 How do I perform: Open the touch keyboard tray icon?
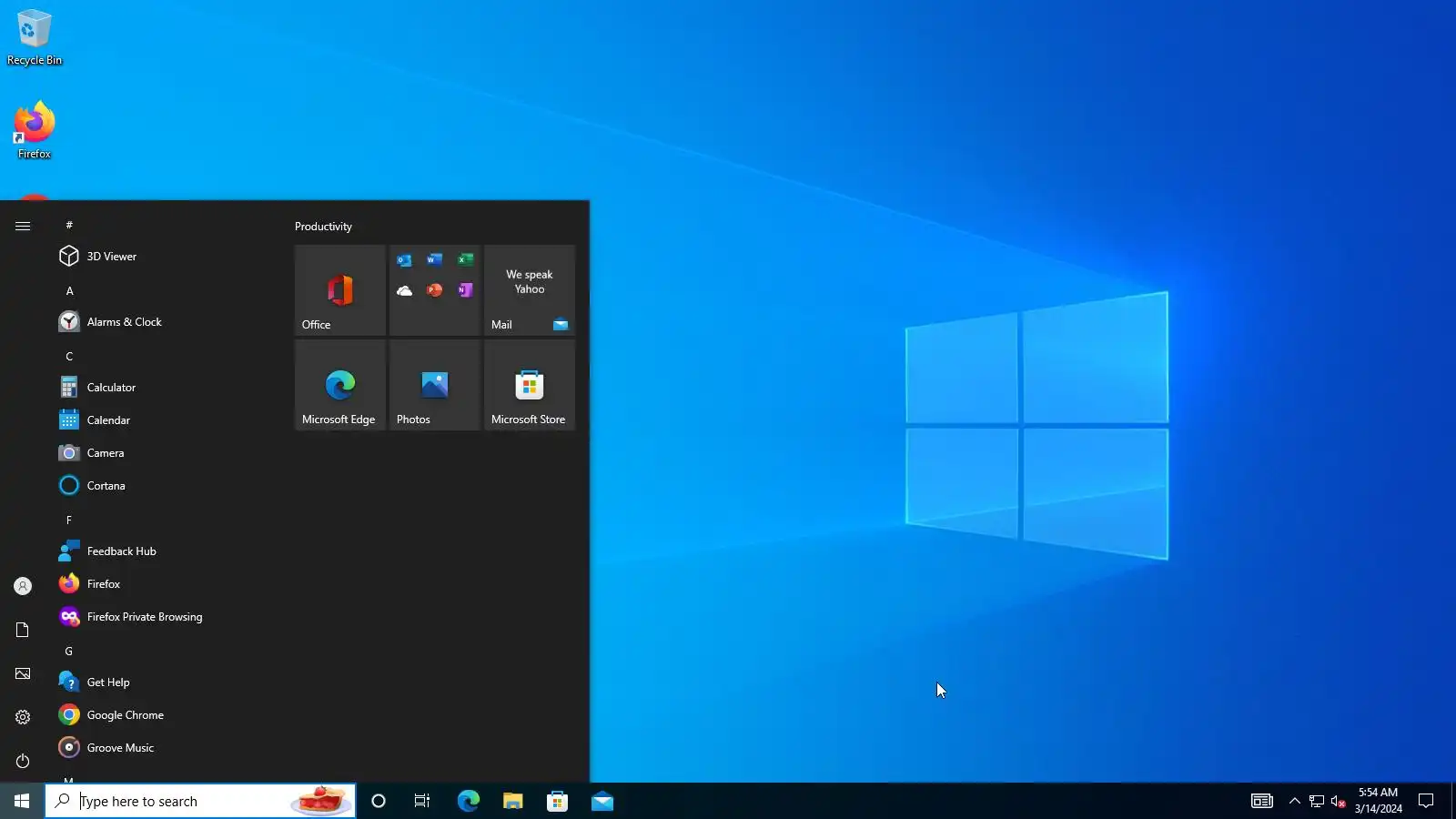pos(1261,801)
